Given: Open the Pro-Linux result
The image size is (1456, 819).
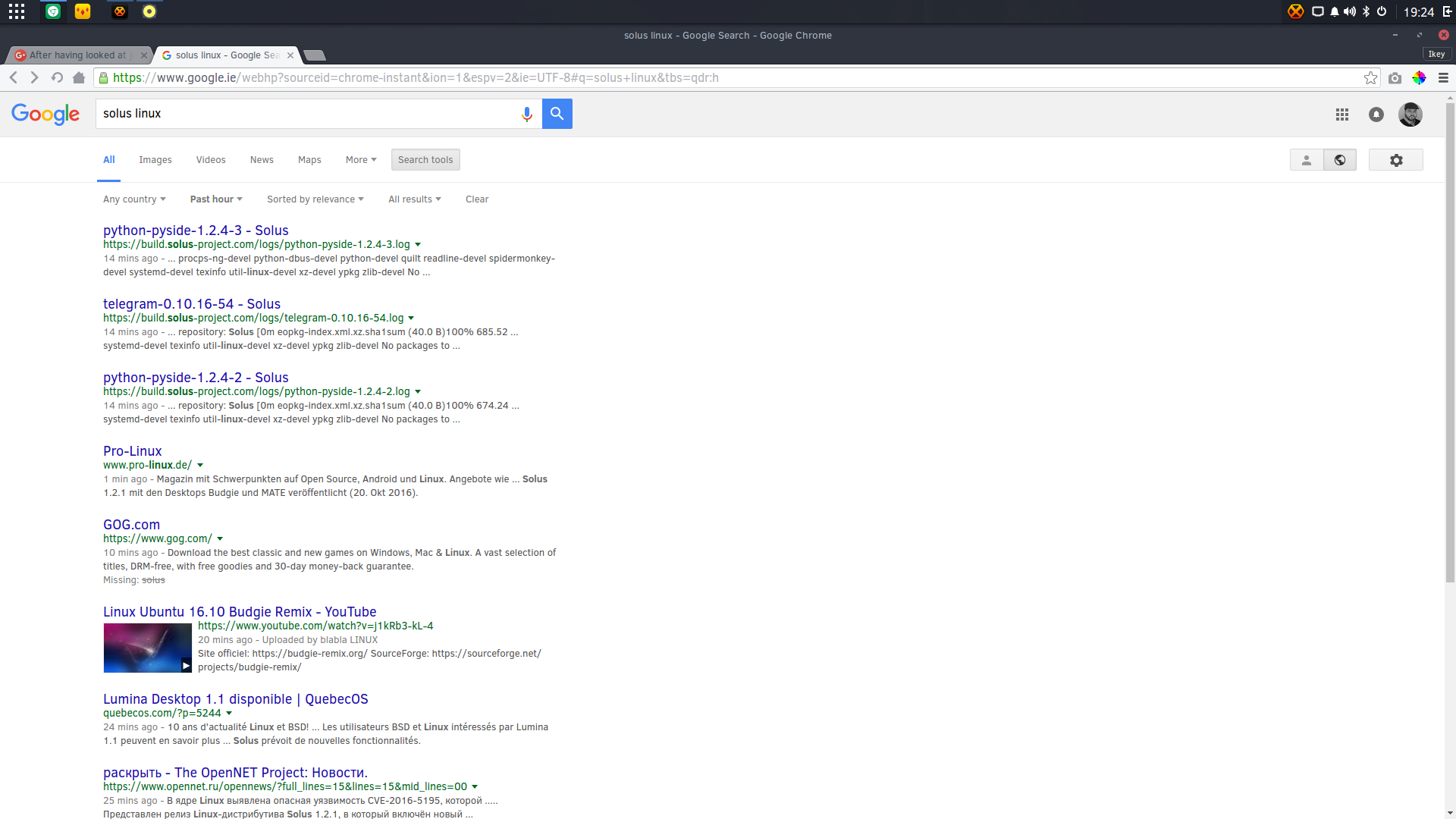Looking at the screenshot, I should click(133, 451).
